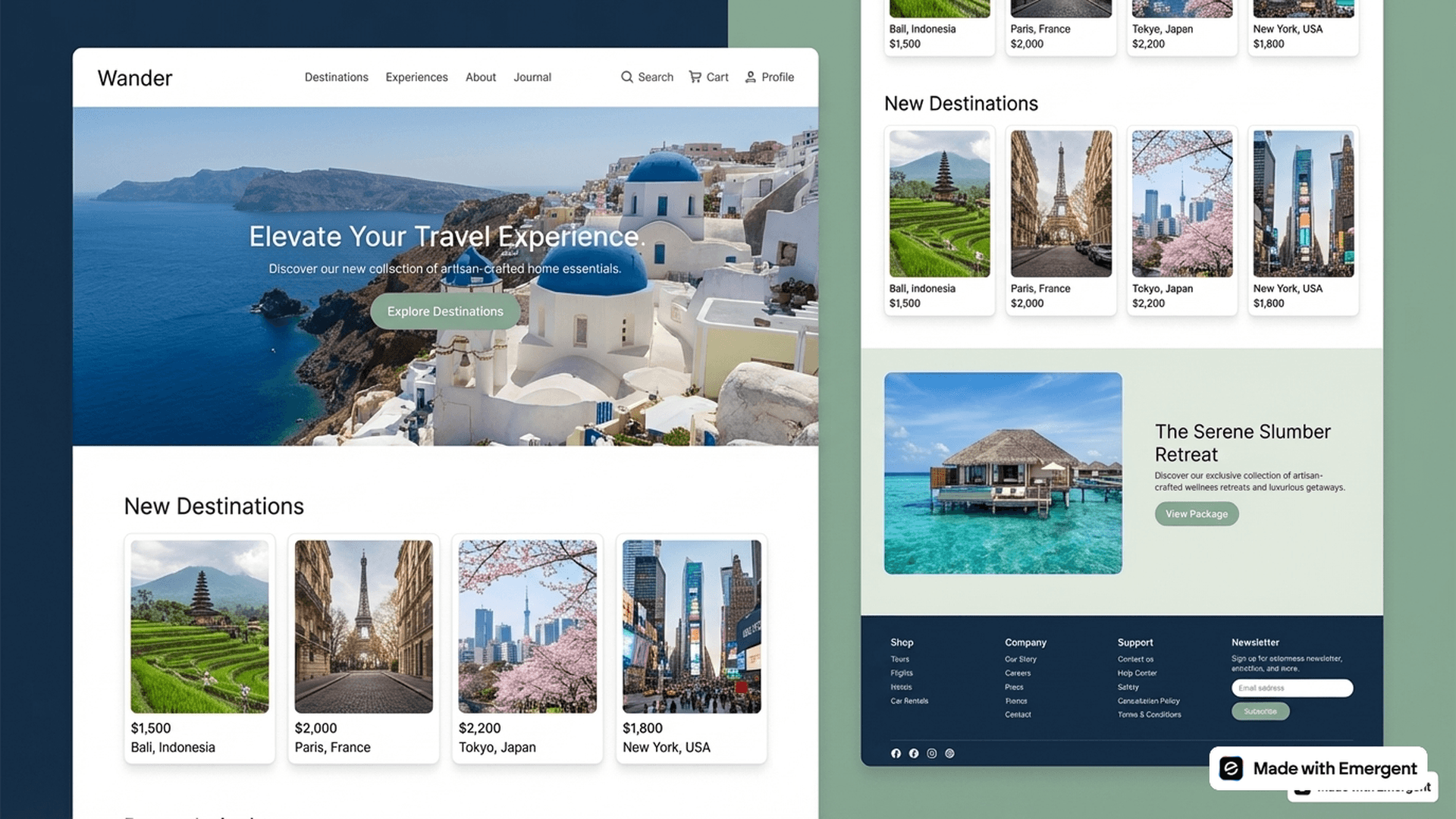Screen dimensions: 1456x819
Task: Open the Search
Action: pyautogui.click(x=647, y=77)
